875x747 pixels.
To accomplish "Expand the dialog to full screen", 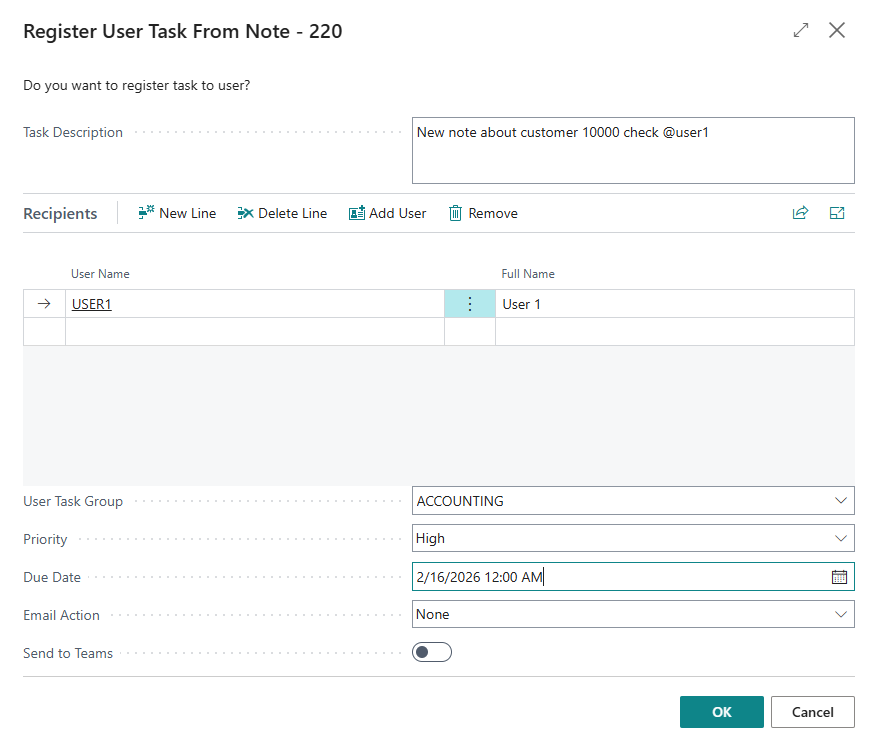I will [x=800, y=31].
